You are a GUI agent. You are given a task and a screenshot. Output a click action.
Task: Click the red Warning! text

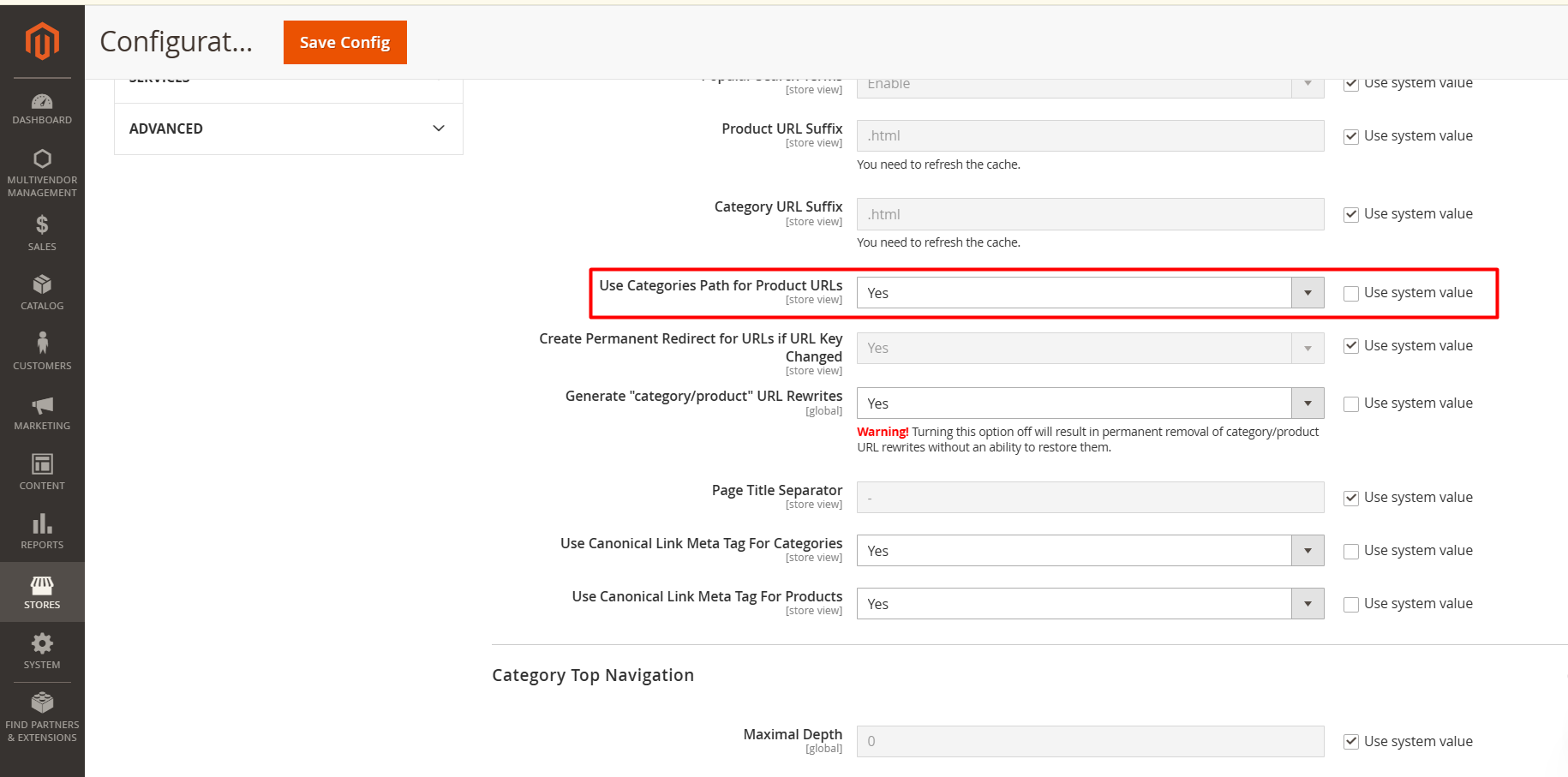tap(883, 432)
